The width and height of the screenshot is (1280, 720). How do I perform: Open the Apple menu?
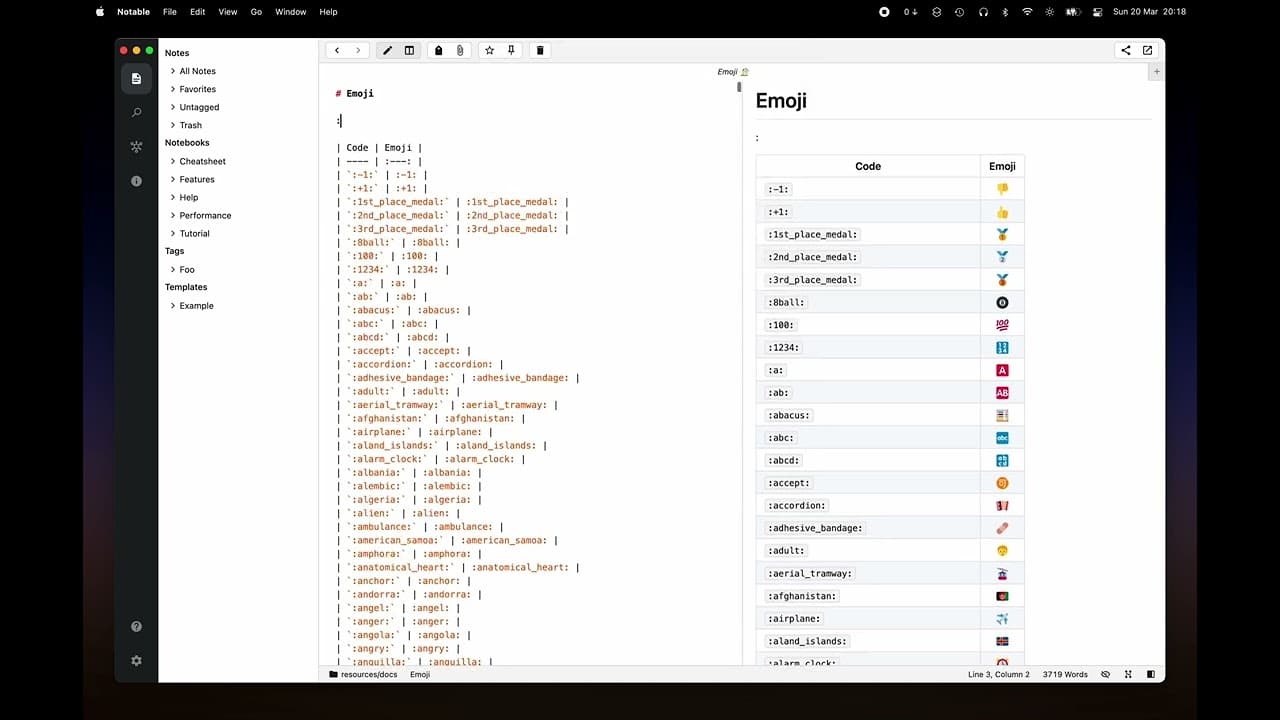100,12
